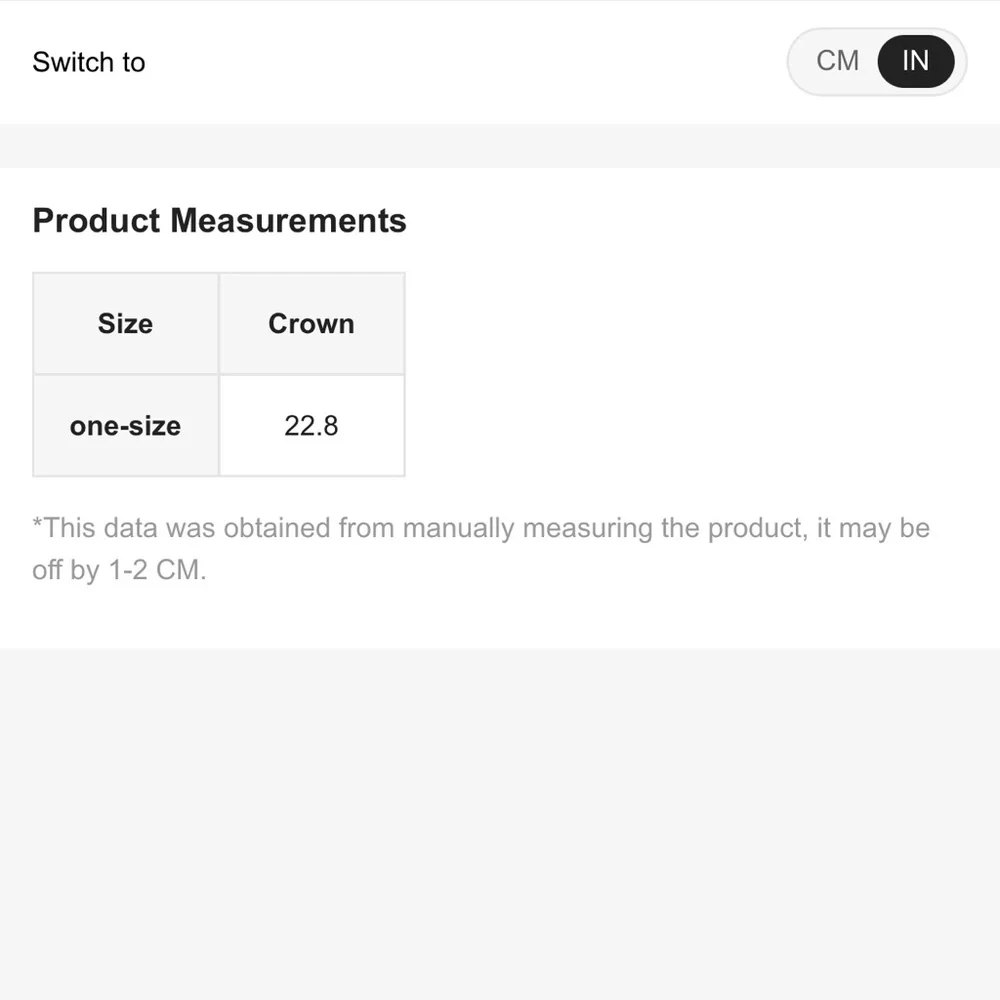Screen dimensions: 1000x1000
Task: Click the word Product in the heading
Action: (x=96, y=221)
